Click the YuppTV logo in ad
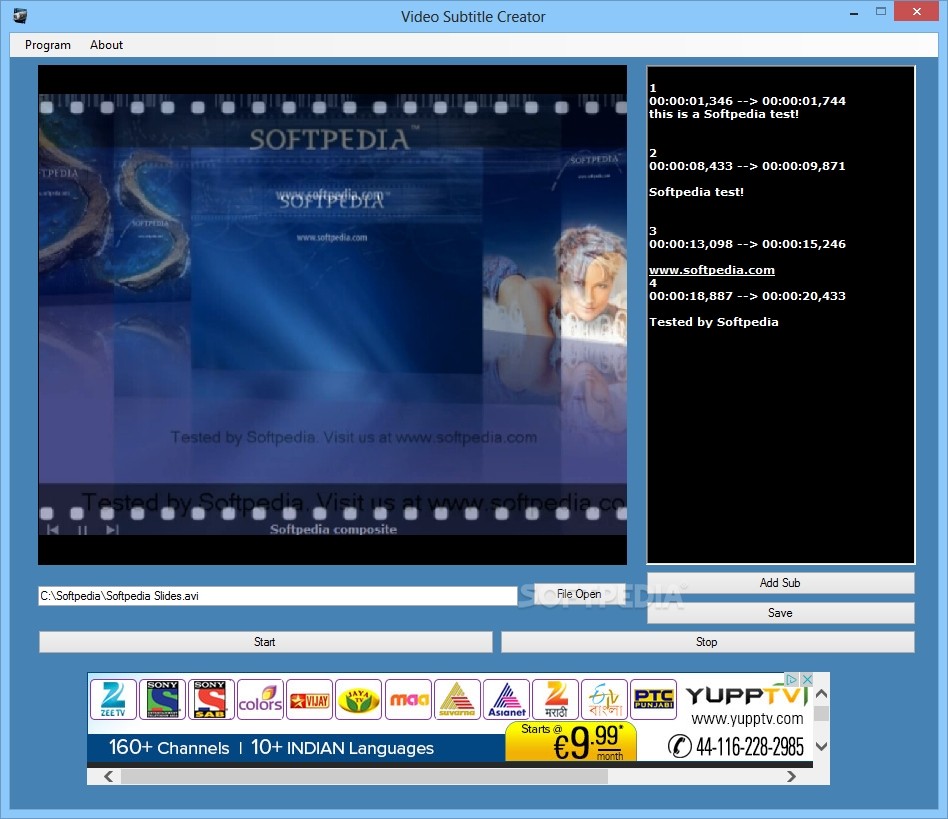Viewport: 948px width, 819px height. (x=747, y=696)
